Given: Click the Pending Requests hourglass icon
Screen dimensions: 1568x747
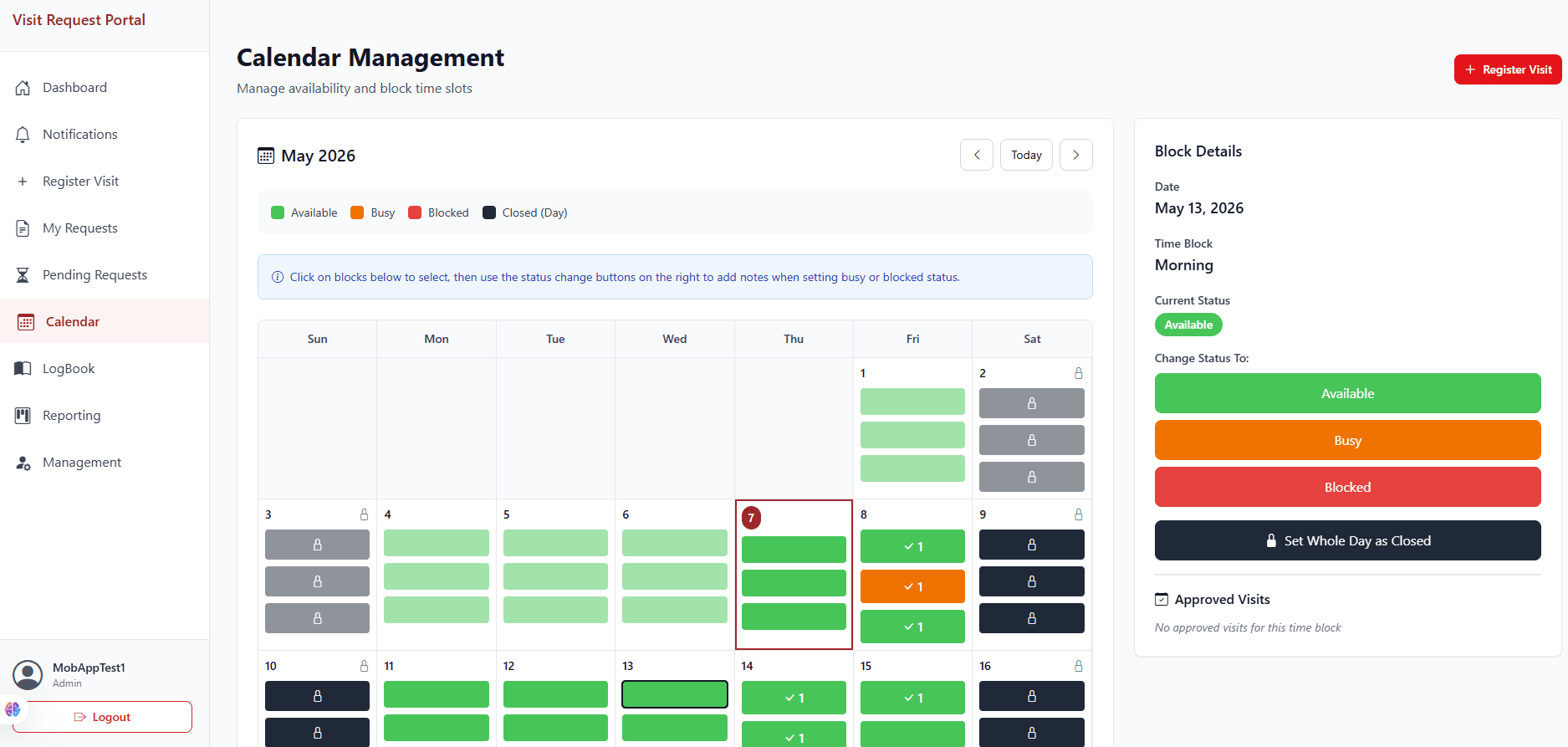Looking at the screenshot, I should [23, 275].
